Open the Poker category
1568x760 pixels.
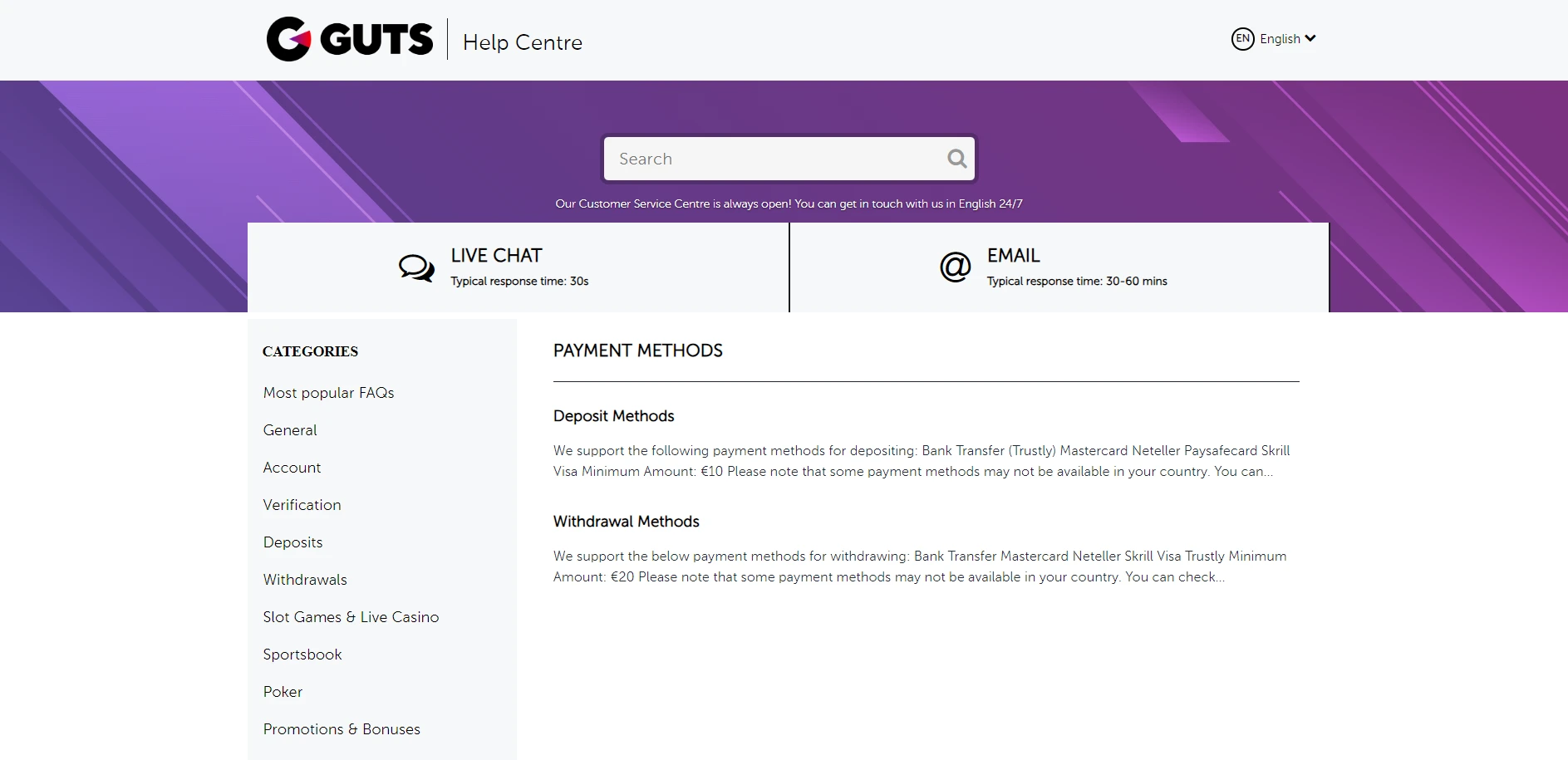(x=283, y=692)
